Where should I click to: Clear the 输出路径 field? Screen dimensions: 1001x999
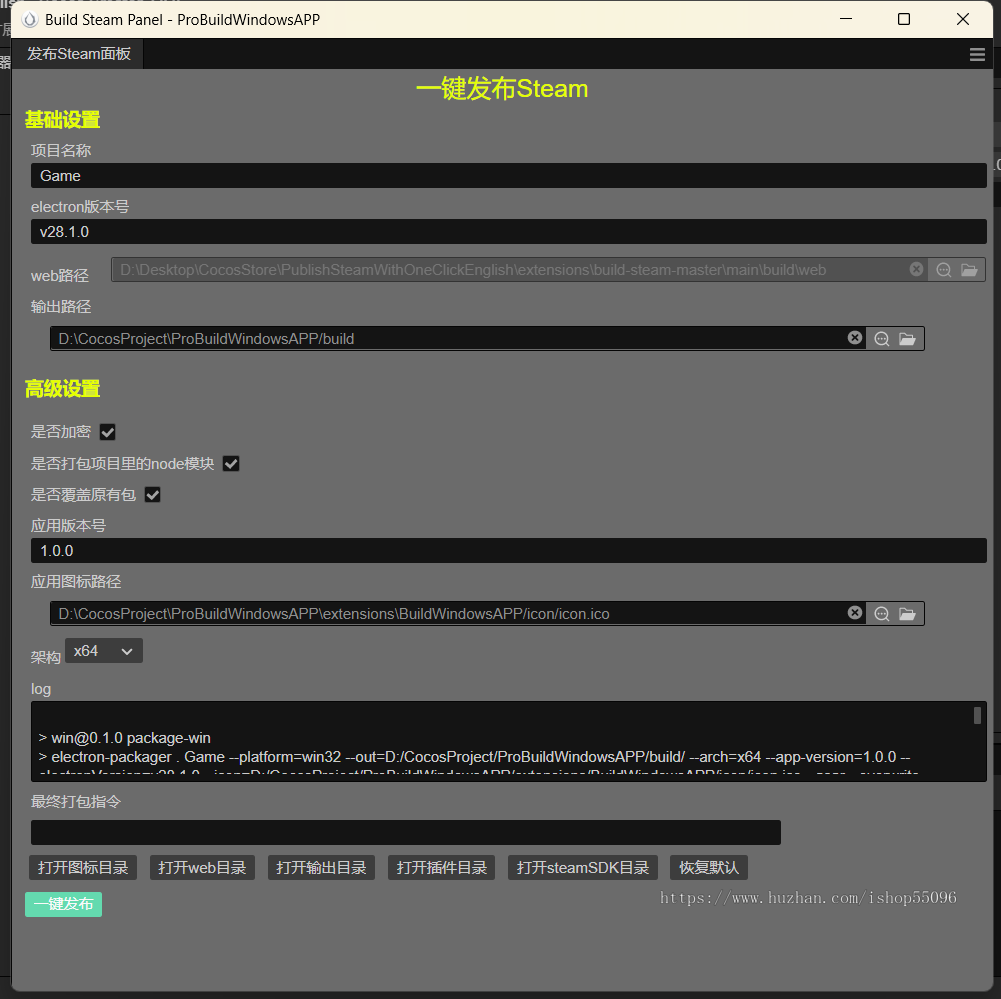click(x=855, y=338)
